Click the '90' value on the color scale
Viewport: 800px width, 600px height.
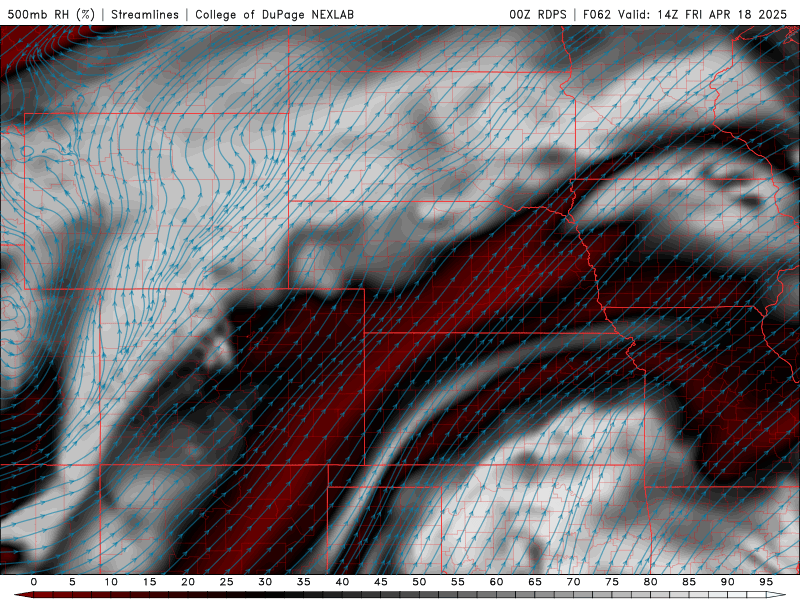pos(727,582)
